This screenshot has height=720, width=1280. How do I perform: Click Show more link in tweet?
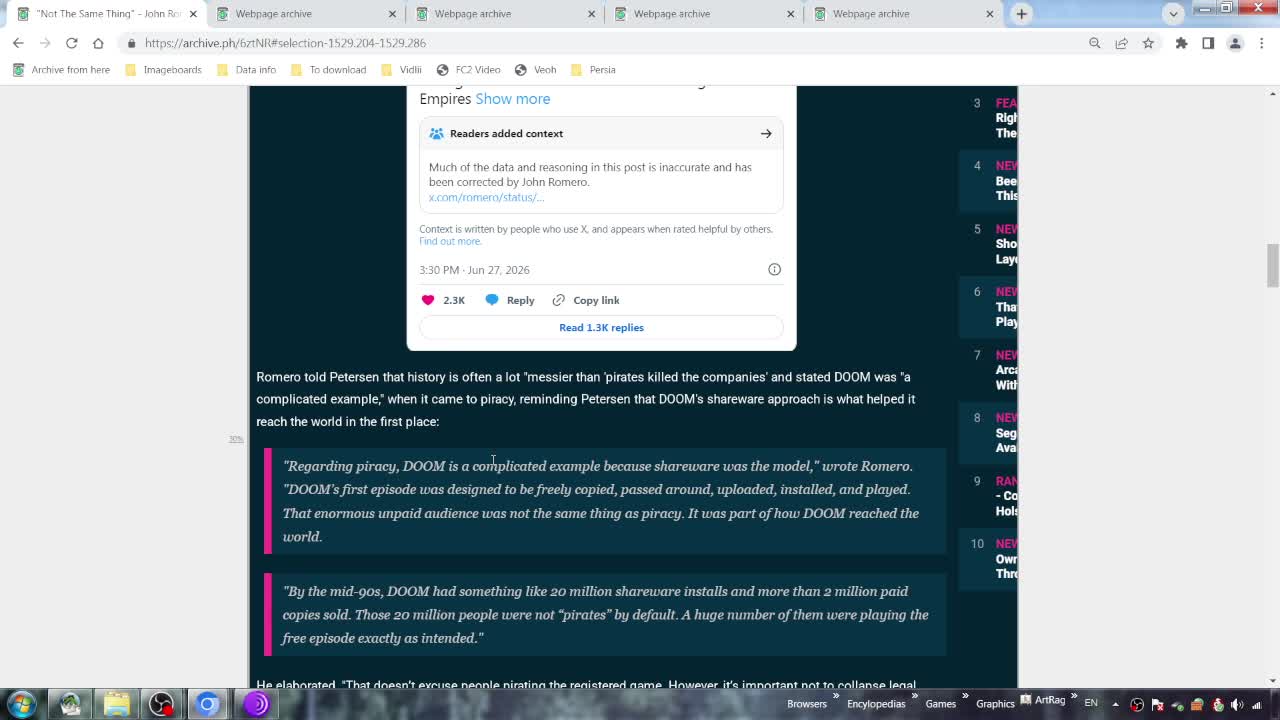(513, 99)
